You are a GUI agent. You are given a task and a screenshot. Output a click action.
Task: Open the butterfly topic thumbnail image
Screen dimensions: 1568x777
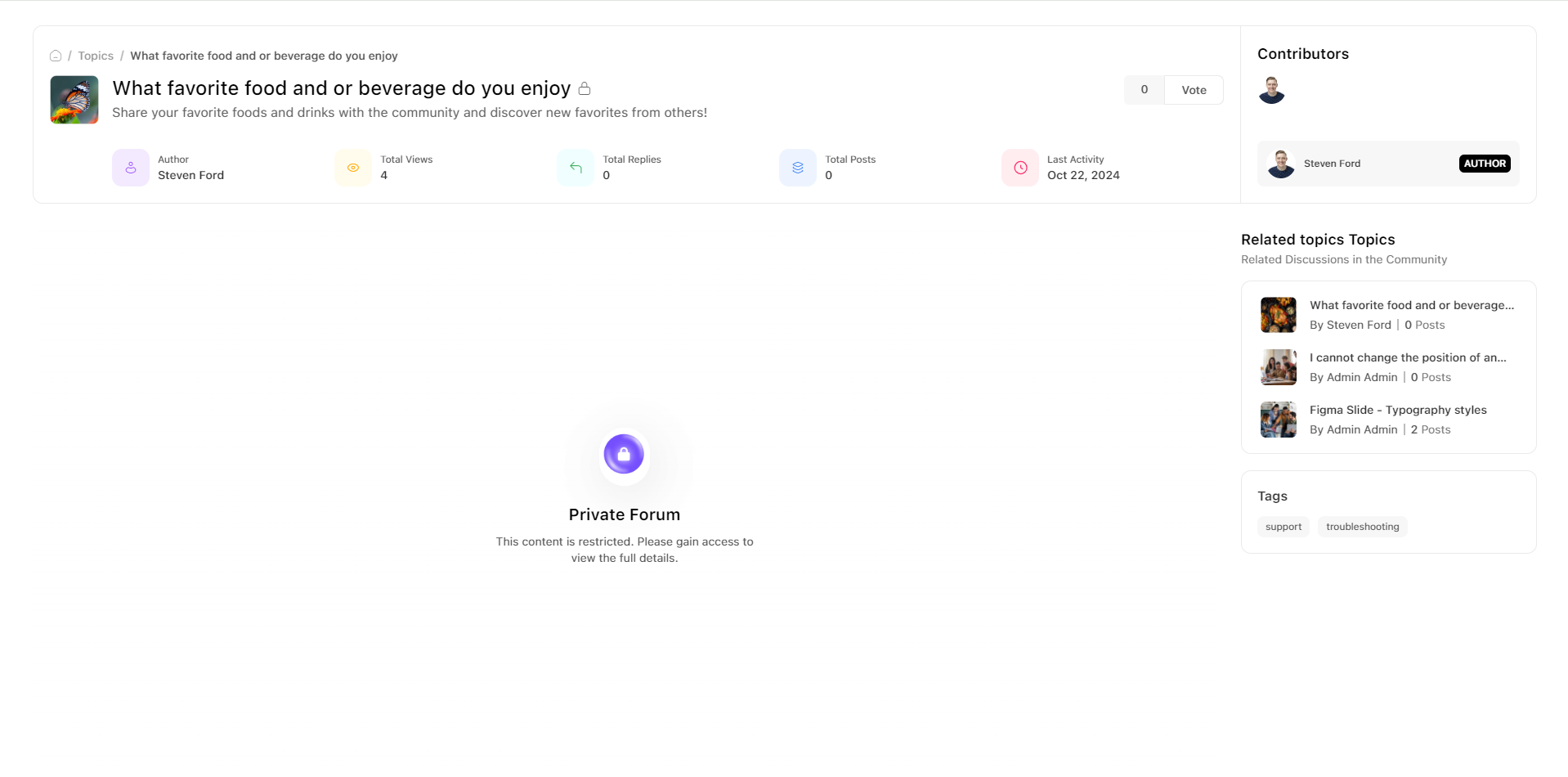(x=74, y=100)
